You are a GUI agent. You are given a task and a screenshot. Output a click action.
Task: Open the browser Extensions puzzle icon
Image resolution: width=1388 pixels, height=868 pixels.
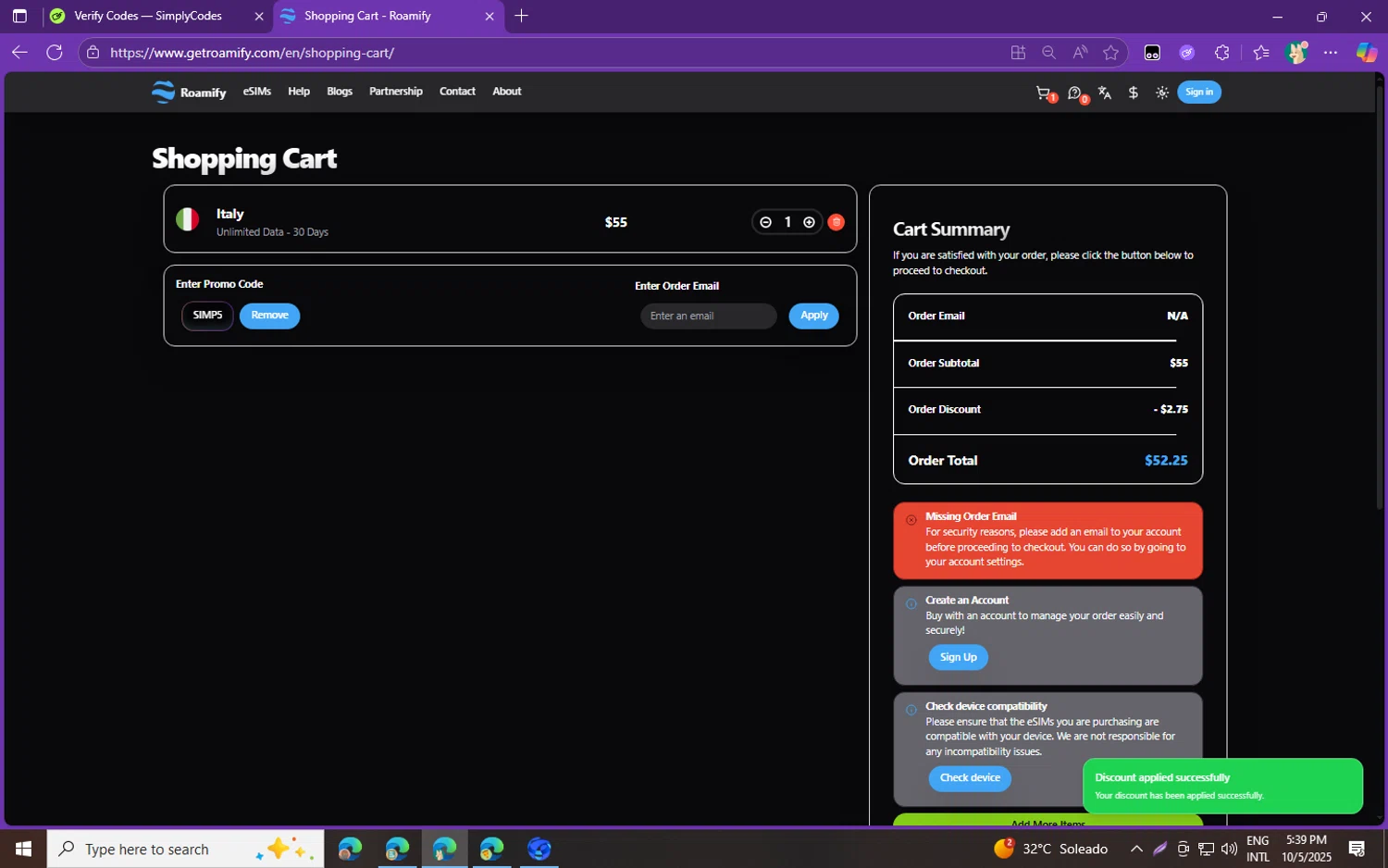point(1221,53)
